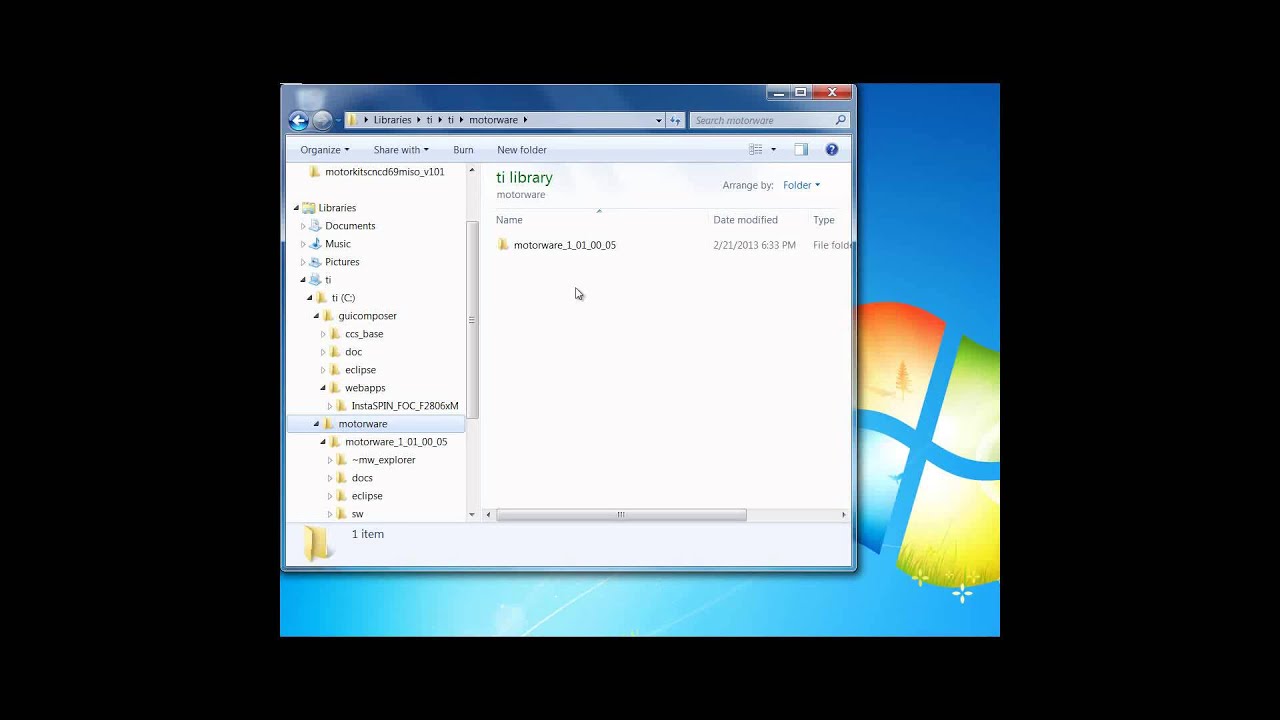The height and width of the screenshot is (720, 1280).
Task: Open Help with the blue question mark icon
Action: [832, 150]
